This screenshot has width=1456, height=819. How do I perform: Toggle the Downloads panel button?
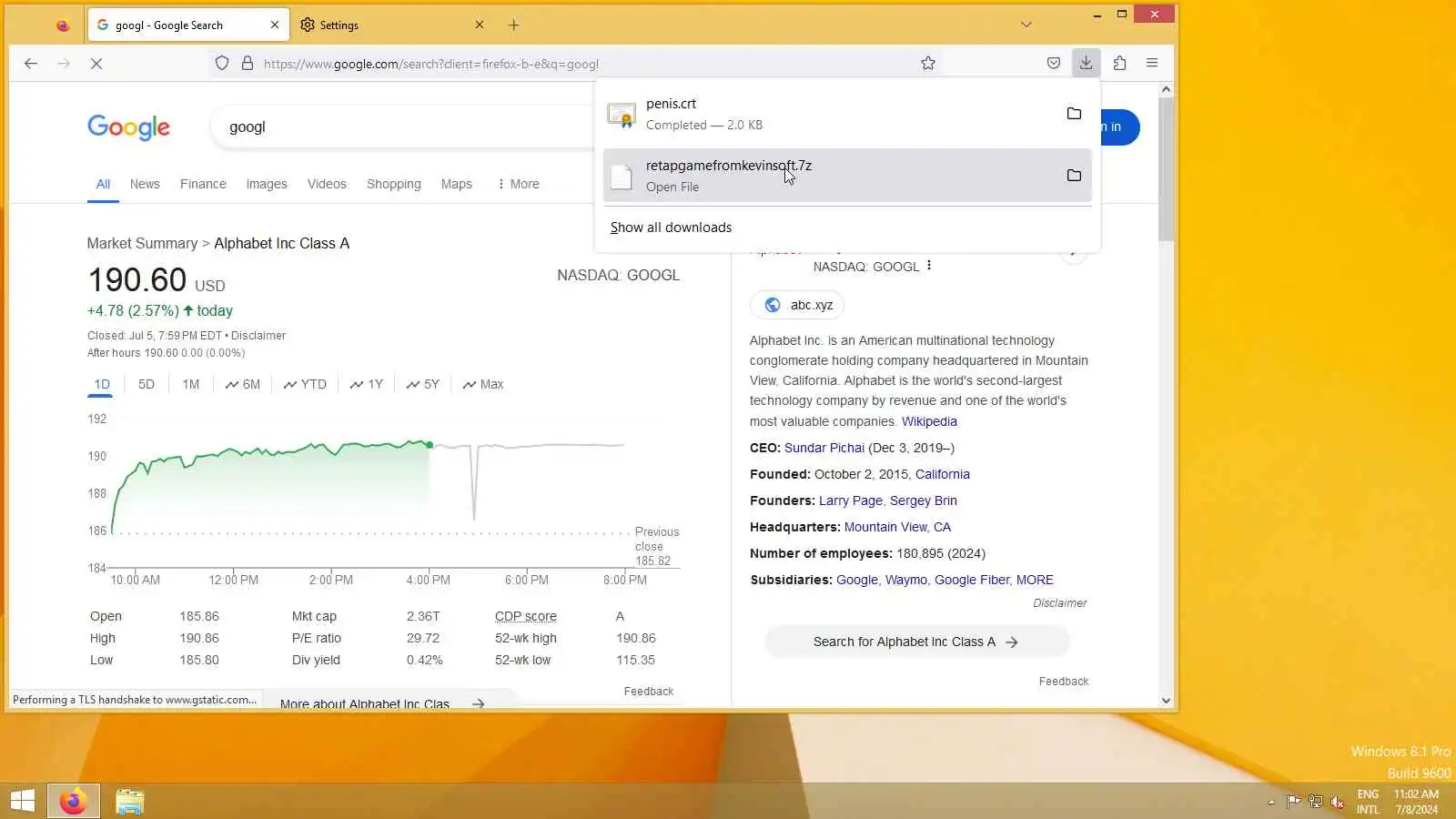pos(1087,64)
